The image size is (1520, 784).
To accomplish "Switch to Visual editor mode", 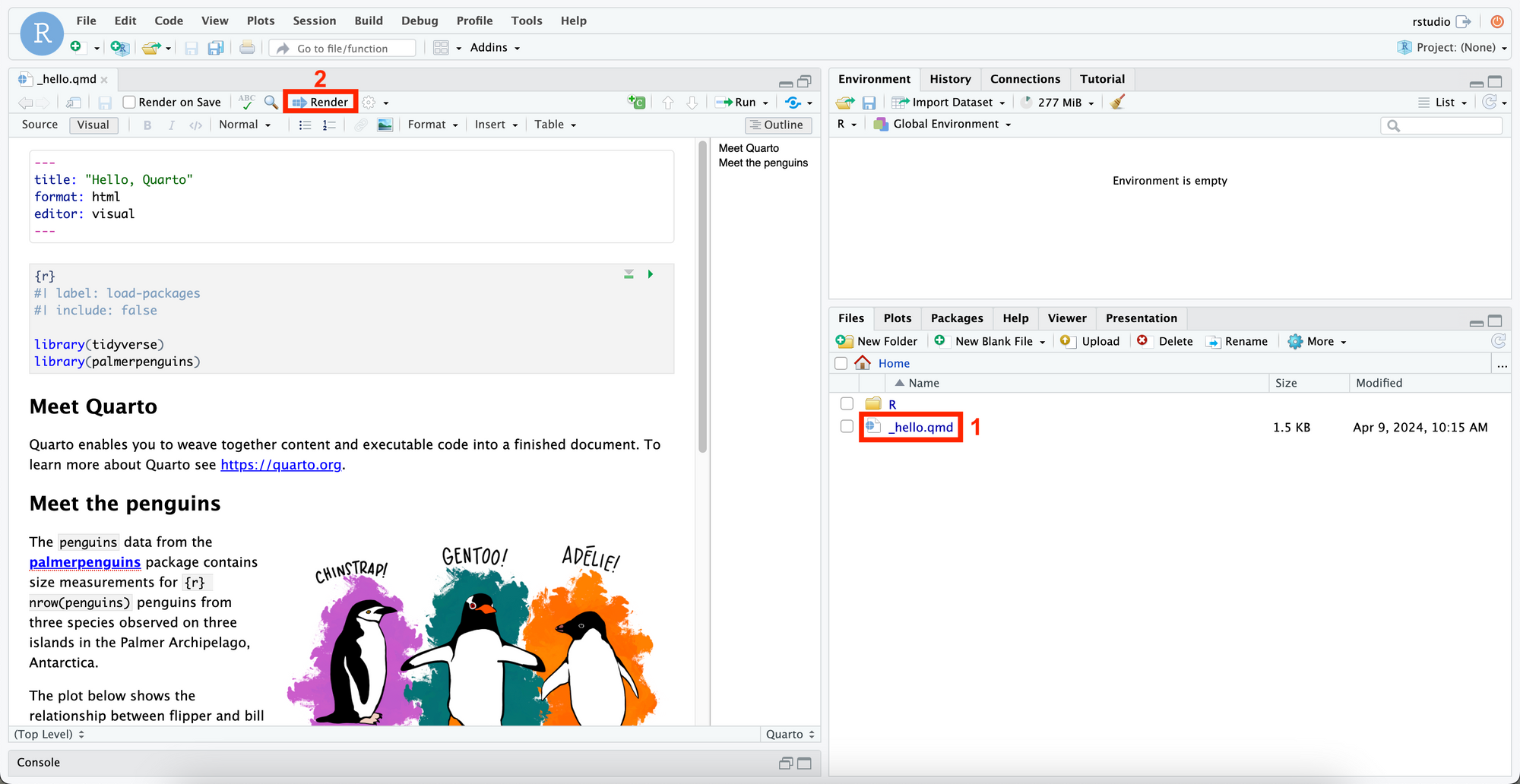I will click(93, 125).
